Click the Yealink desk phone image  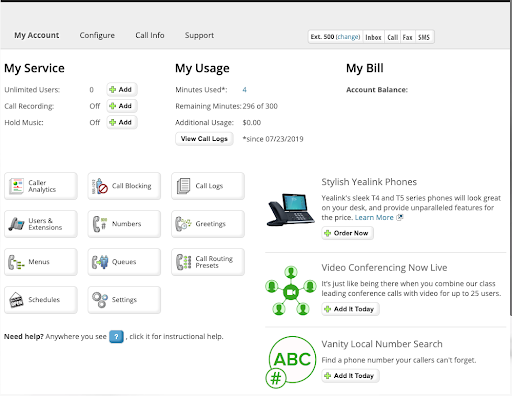pos(291,210)
